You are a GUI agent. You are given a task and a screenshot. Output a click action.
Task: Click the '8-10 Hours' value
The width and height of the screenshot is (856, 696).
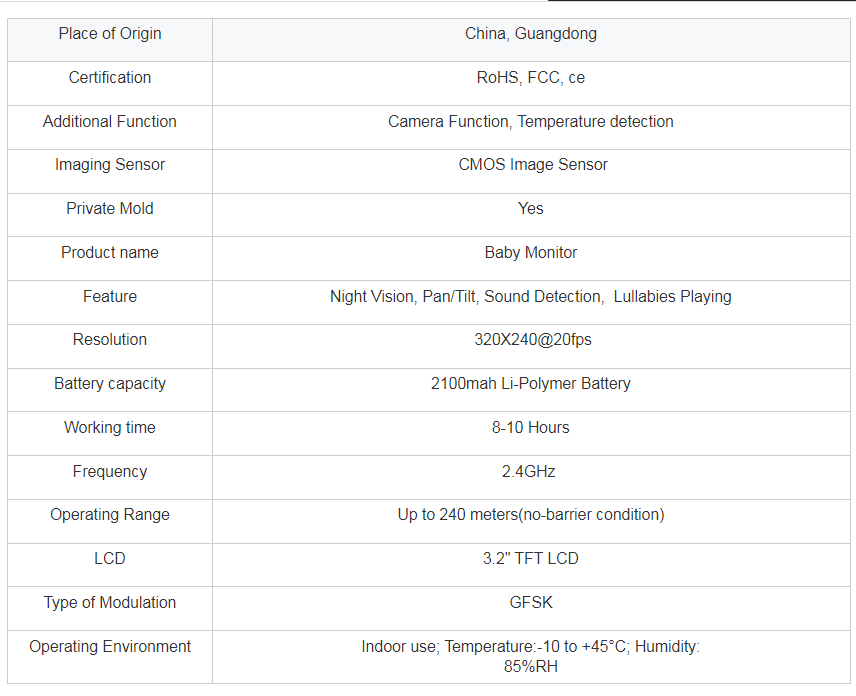(x=531, y=427)
